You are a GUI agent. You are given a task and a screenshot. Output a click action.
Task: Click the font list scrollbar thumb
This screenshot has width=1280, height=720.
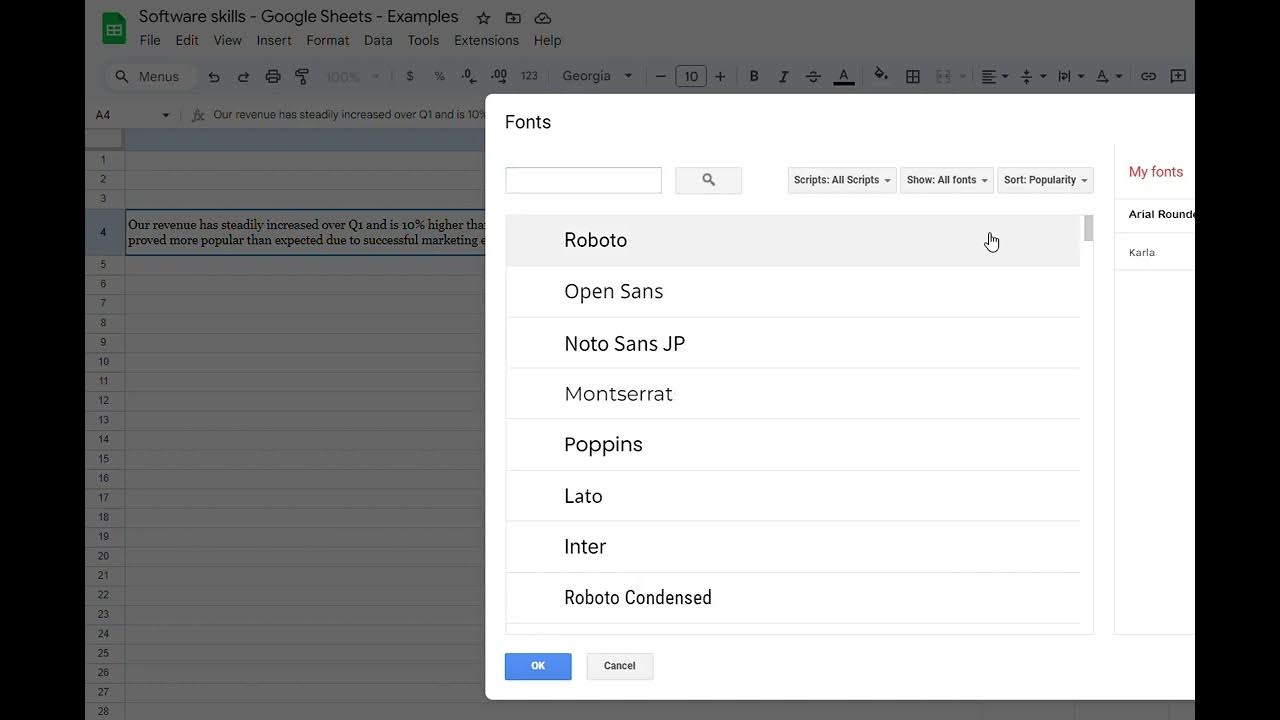coord(1088,228)
